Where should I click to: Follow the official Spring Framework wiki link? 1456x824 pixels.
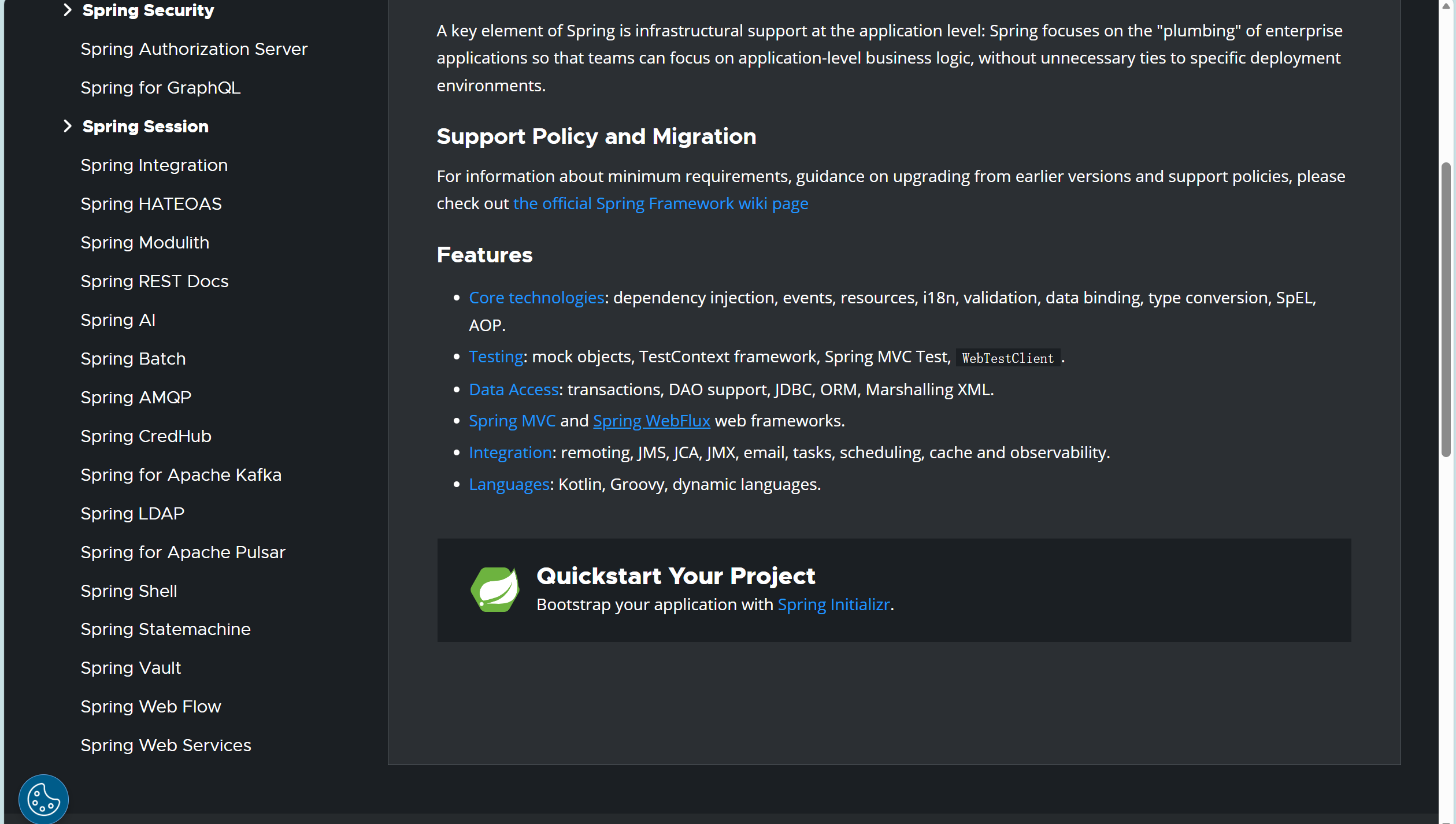point(660,203)
